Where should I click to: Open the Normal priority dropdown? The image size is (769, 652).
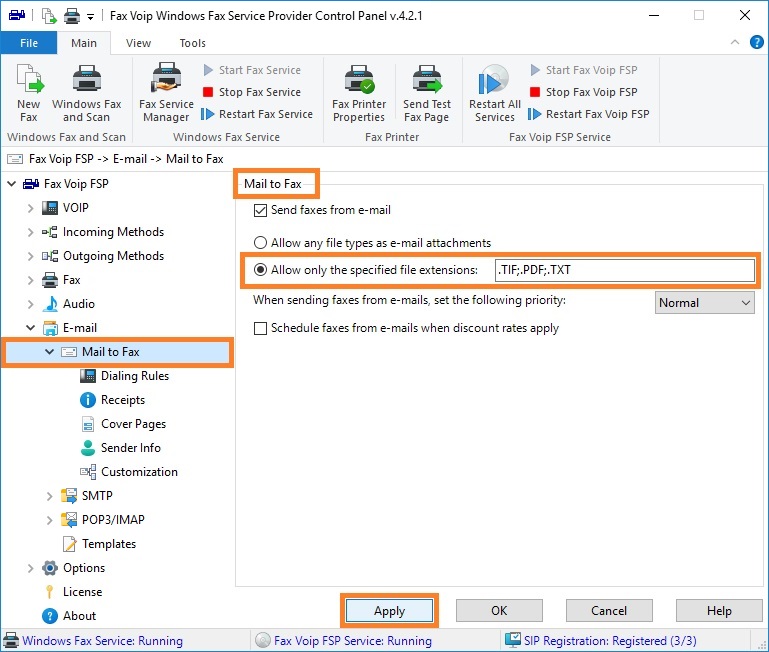(704, 303)
